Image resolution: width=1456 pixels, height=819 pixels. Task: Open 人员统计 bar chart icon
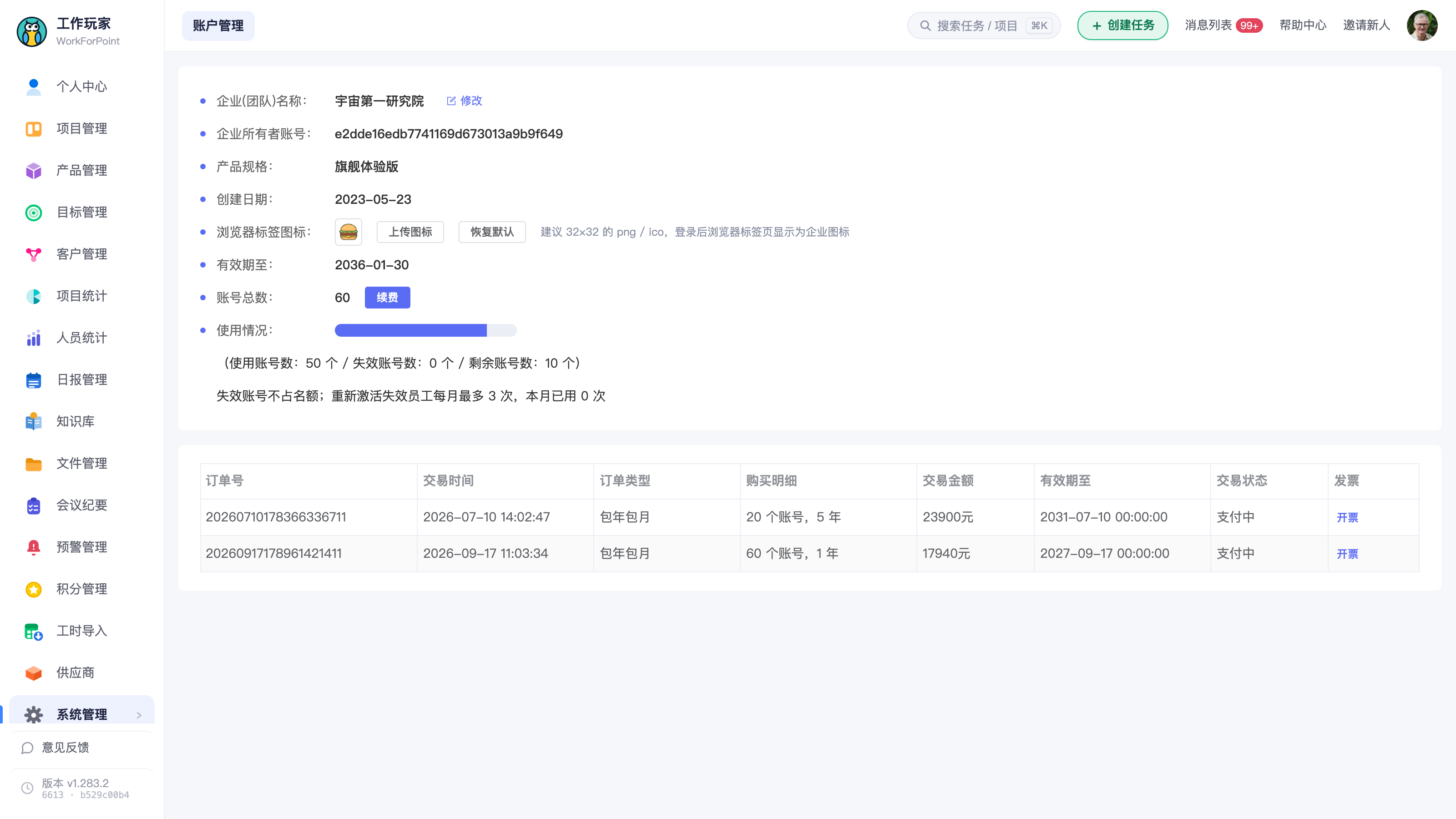point(33,338)
